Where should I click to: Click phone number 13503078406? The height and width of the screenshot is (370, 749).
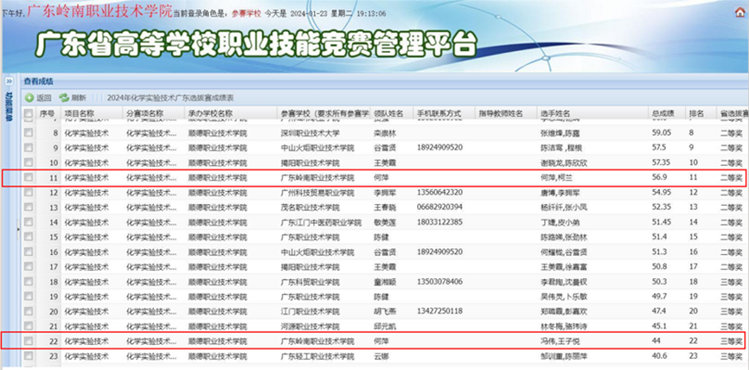point(439,282)
